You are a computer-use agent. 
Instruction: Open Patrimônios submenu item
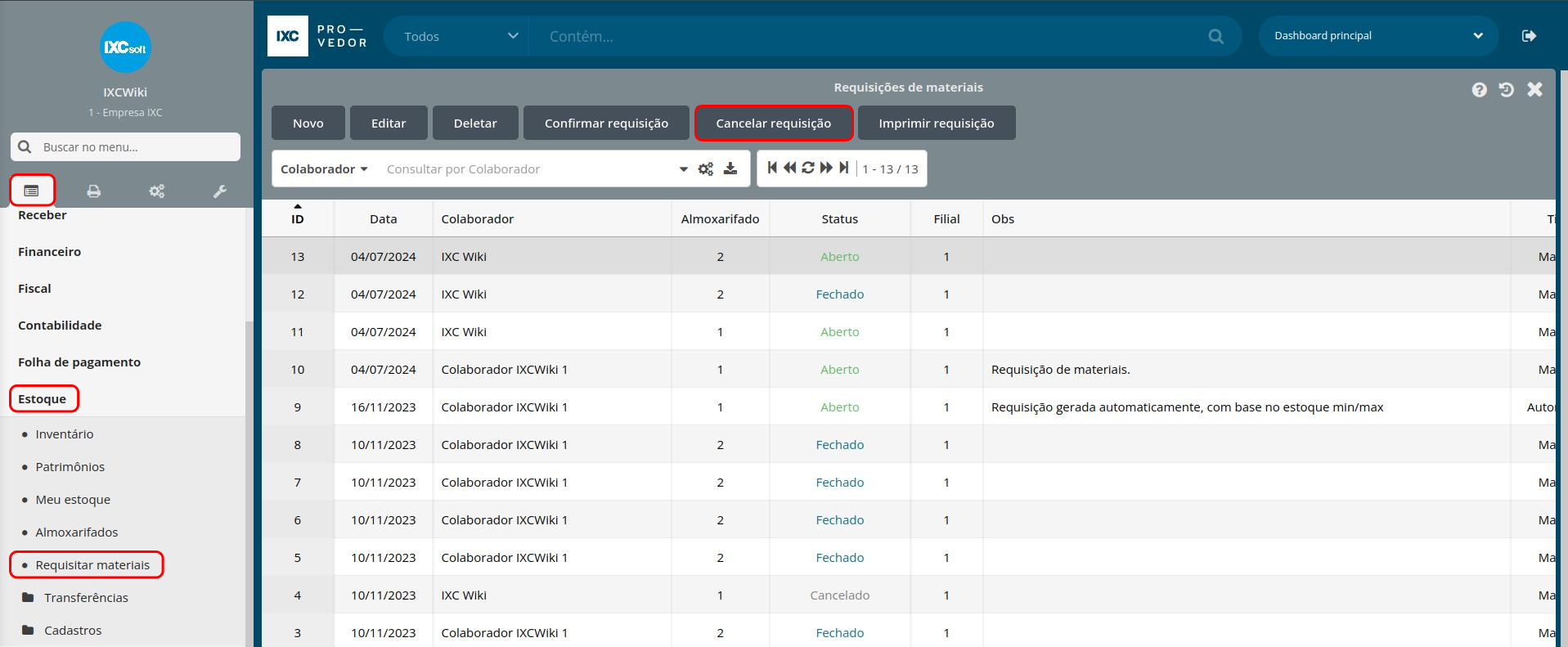(x=70, y=467)
